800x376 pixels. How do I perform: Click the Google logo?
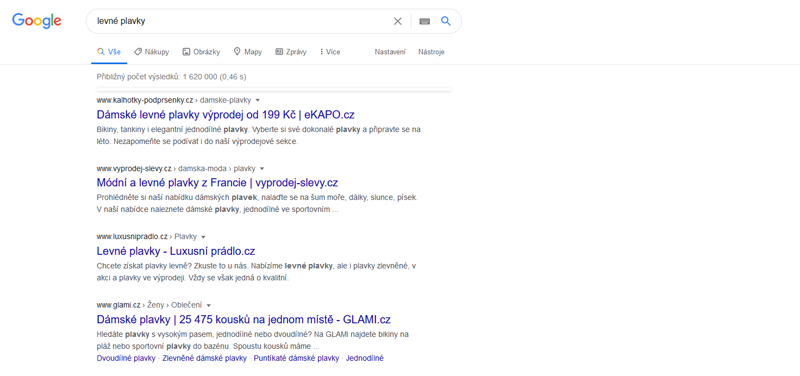[x=37, y=21]
